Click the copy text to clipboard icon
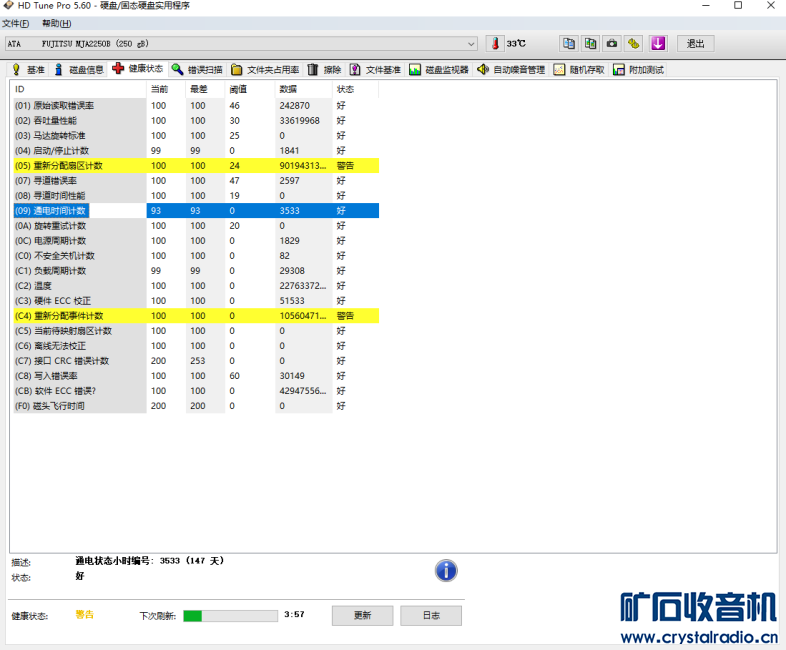Screen dimensions: 786x650 point(568,44)
